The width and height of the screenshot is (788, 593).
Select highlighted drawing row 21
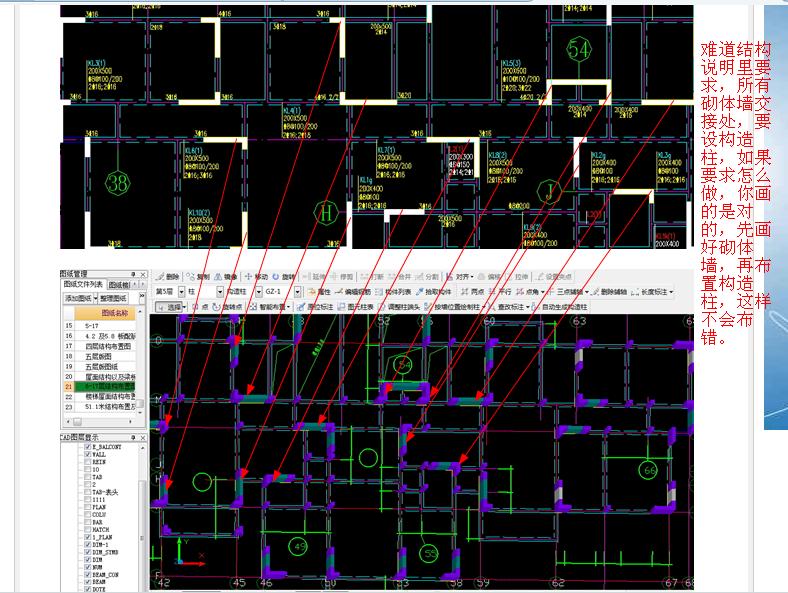click(x=100, y=386)
